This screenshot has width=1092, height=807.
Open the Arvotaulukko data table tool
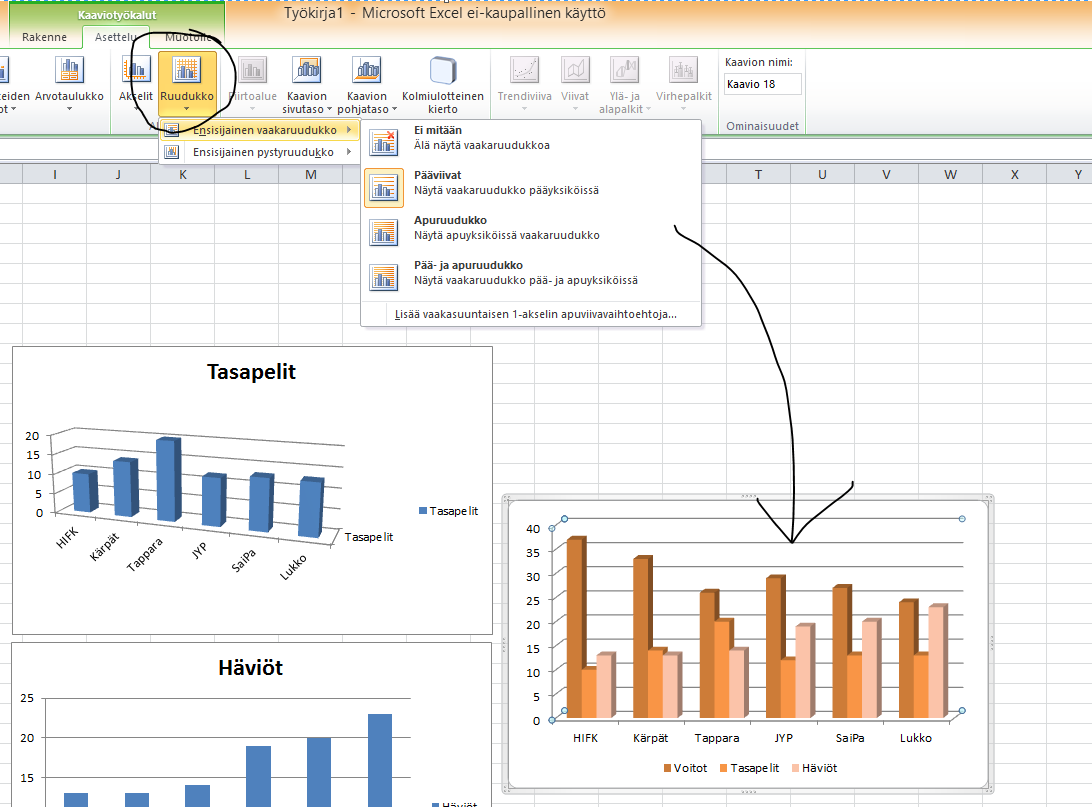pyautogui.click(x=69, y=71)
